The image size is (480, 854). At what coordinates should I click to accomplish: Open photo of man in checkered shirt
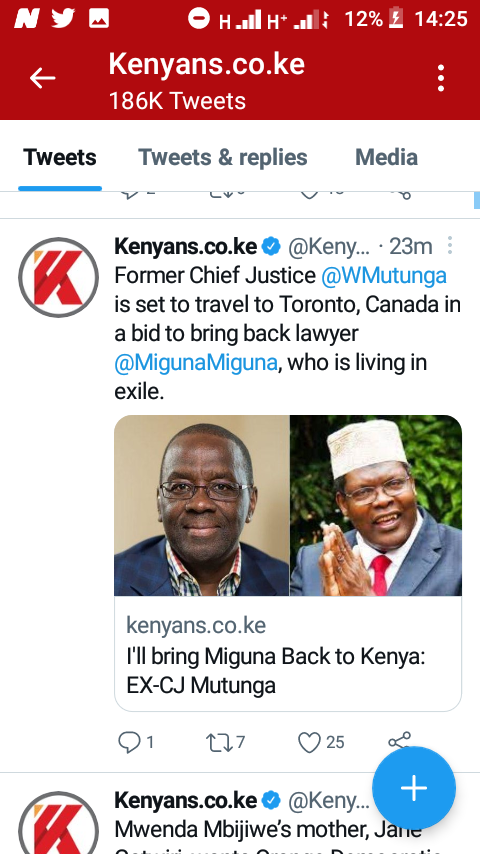202,505
